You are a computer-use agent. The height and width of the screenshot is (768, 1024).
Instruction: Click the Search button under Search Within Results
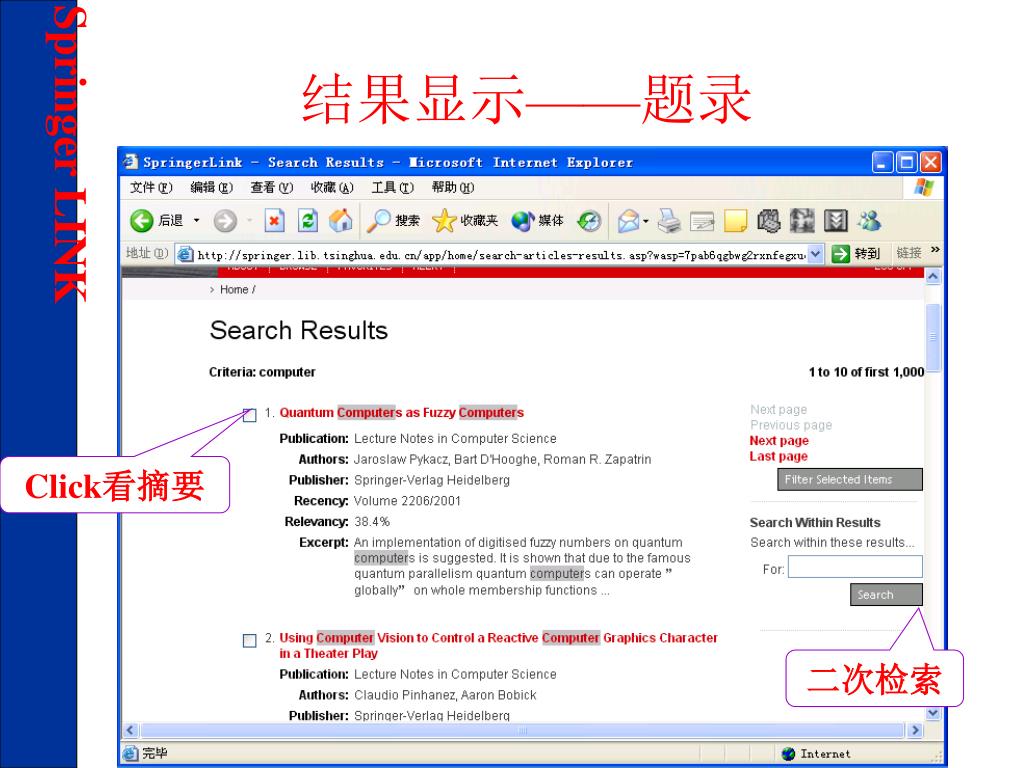pyautogui.click(x=886, y=595)
